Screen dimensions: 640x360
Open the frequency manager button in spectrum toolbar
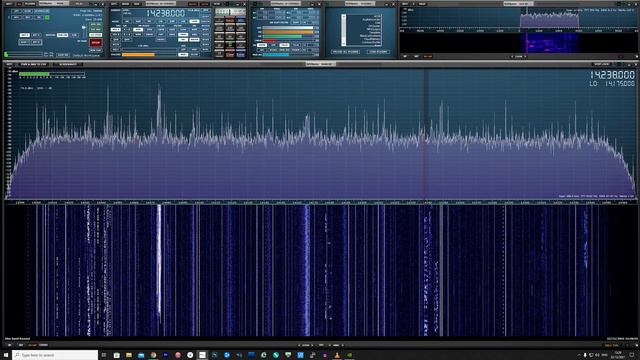click(34, 64)
